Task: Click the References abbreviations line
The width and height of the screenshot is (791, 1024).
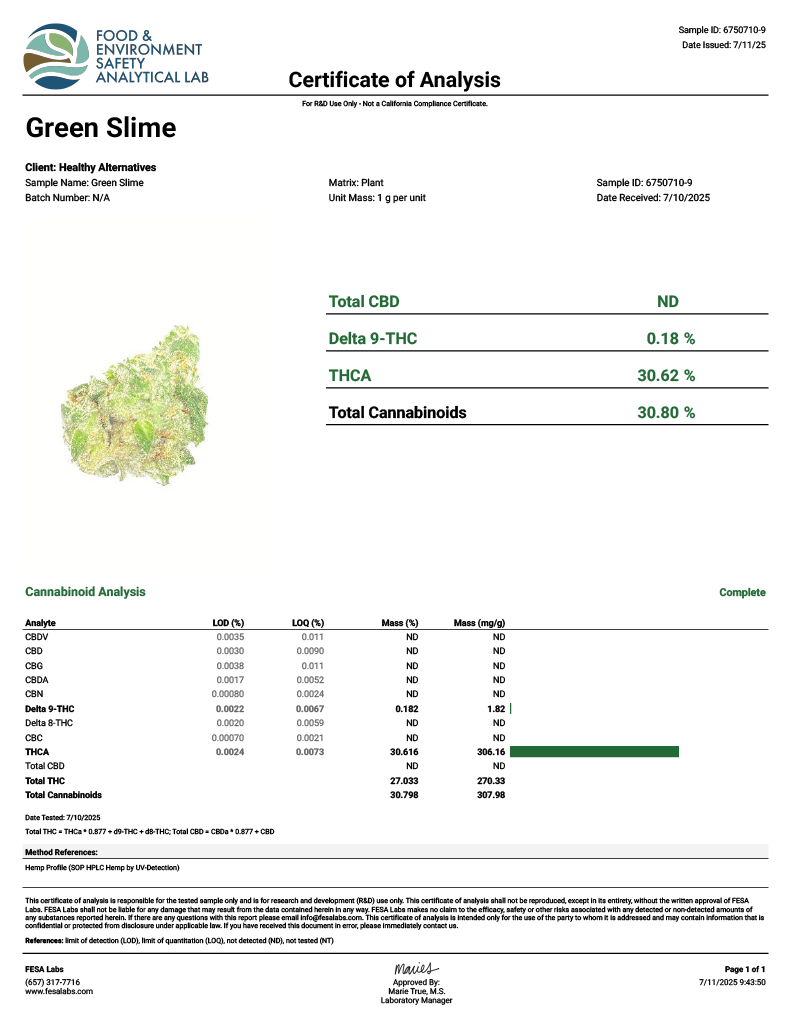Action: [x=179, y=941]
